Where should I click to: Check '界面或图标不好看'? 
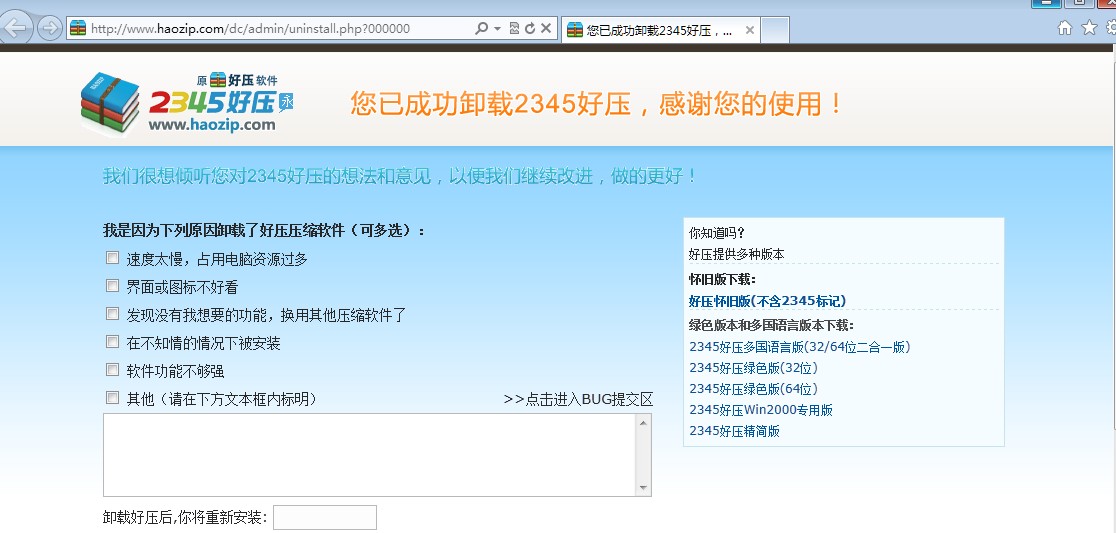tap(112, 285)
